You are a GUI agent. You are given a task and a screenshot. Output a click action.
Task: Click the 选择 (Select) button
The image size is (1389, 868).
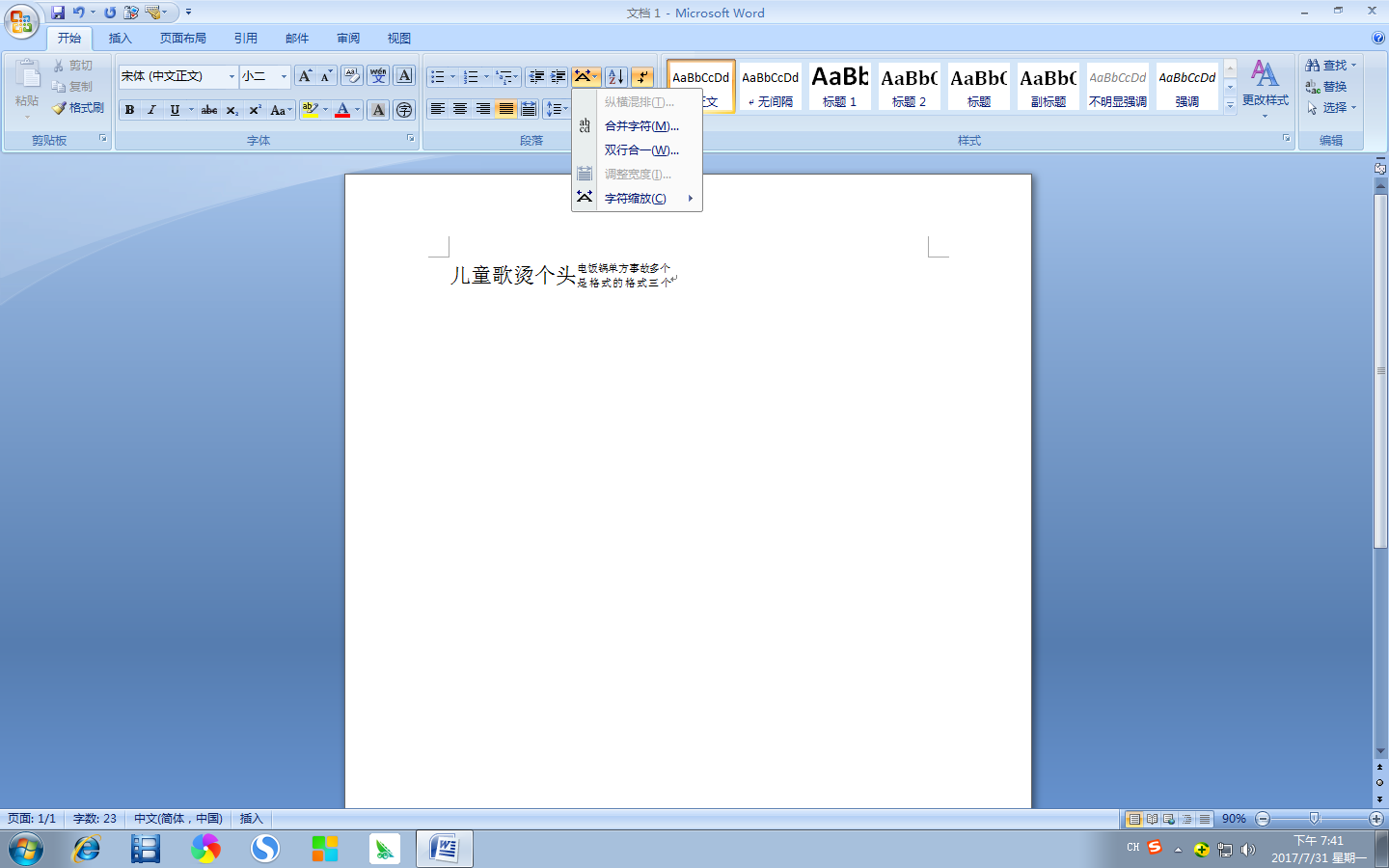[x=1331, y=107]
